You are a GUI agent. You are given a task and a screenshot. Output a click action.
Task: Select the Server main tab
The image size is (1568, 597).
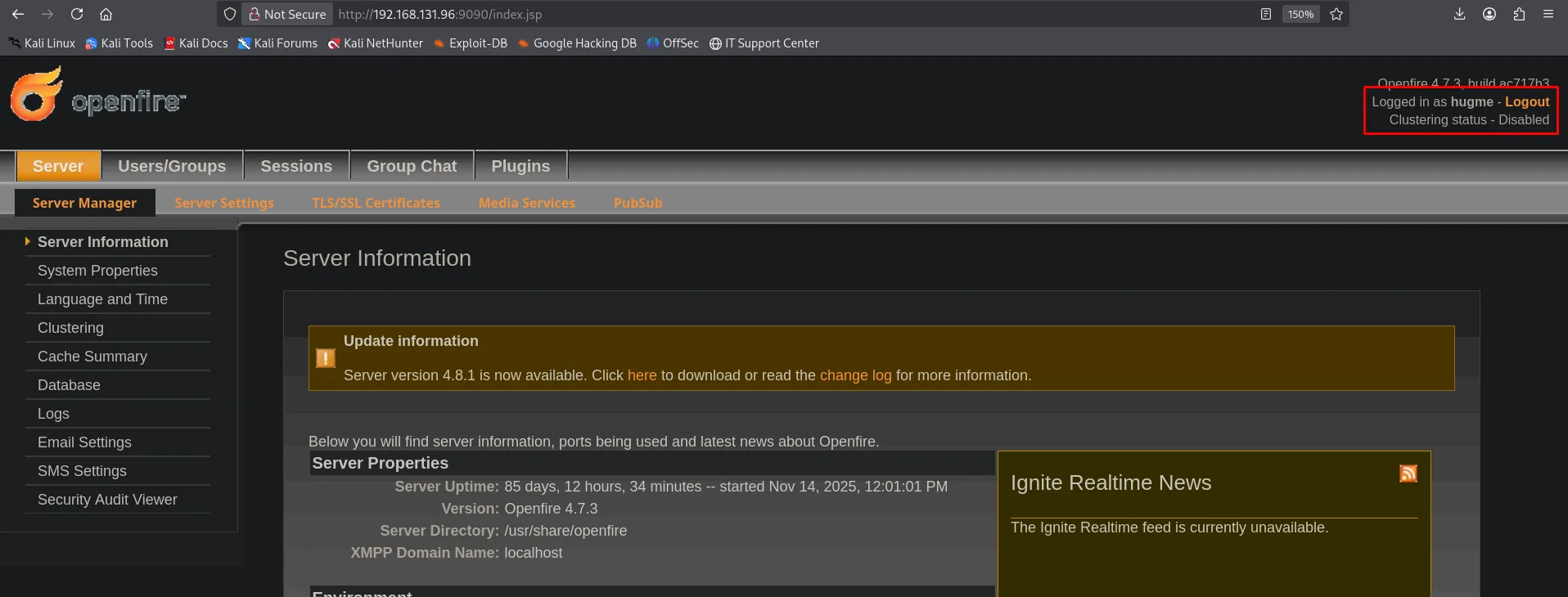point(58,166)
